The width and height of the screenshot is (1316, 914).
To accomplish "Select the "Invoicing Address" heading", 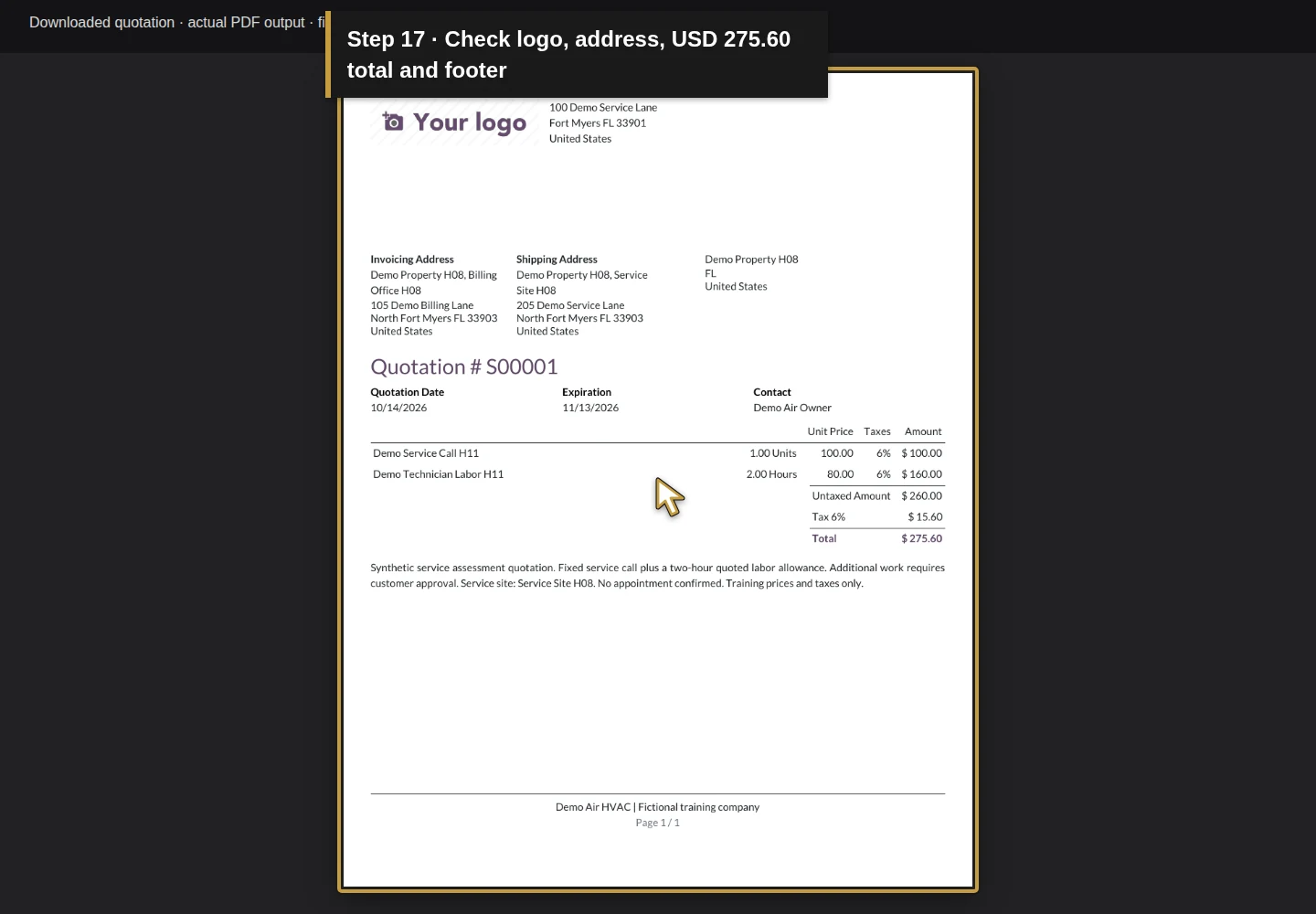I will [x=412, y=260].
